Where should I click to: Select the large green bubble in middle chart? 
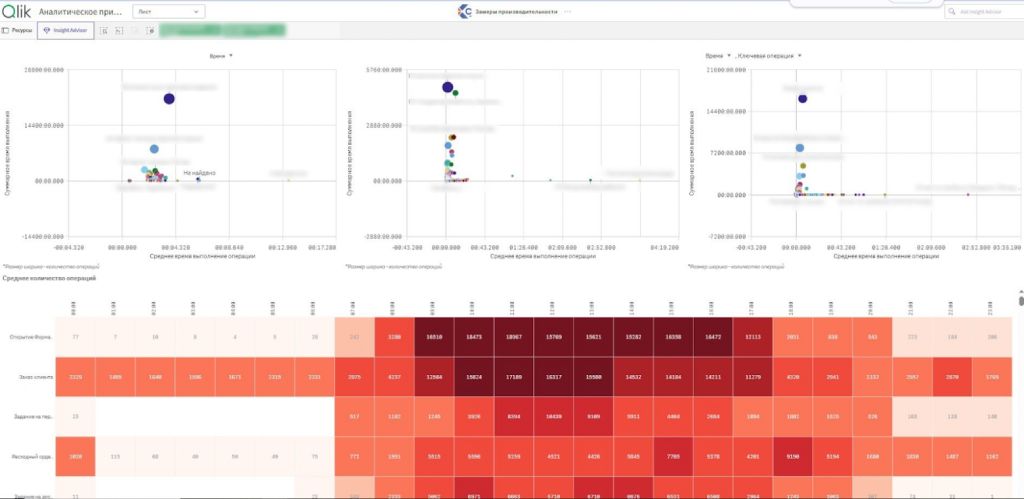pos(455,93)
